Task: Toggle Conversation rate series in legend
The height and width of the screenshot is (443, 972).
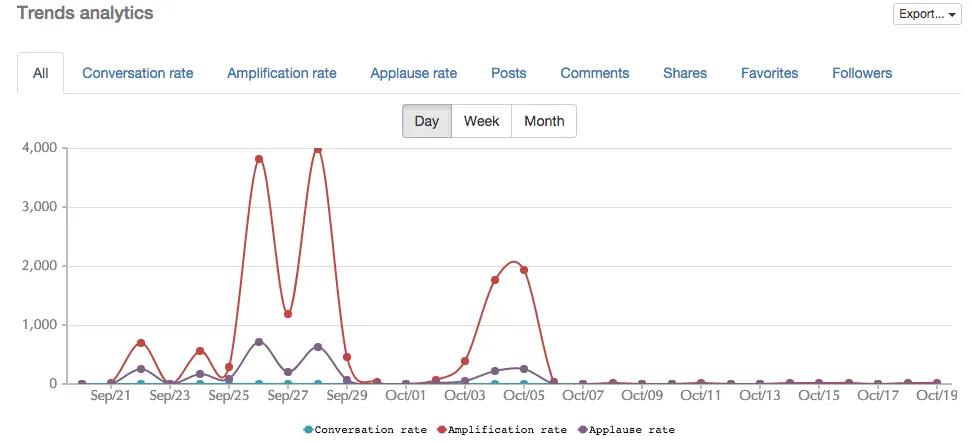Action: [x=365, y=429]
